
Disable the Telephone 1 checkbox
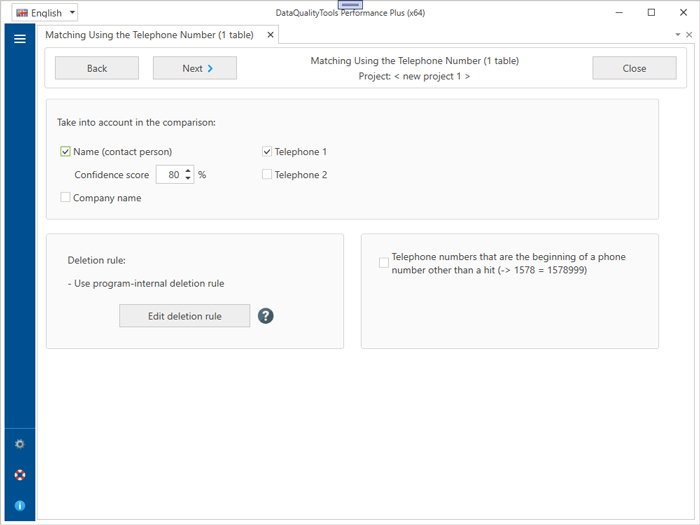pyautogui.click(x=267, y=152)
